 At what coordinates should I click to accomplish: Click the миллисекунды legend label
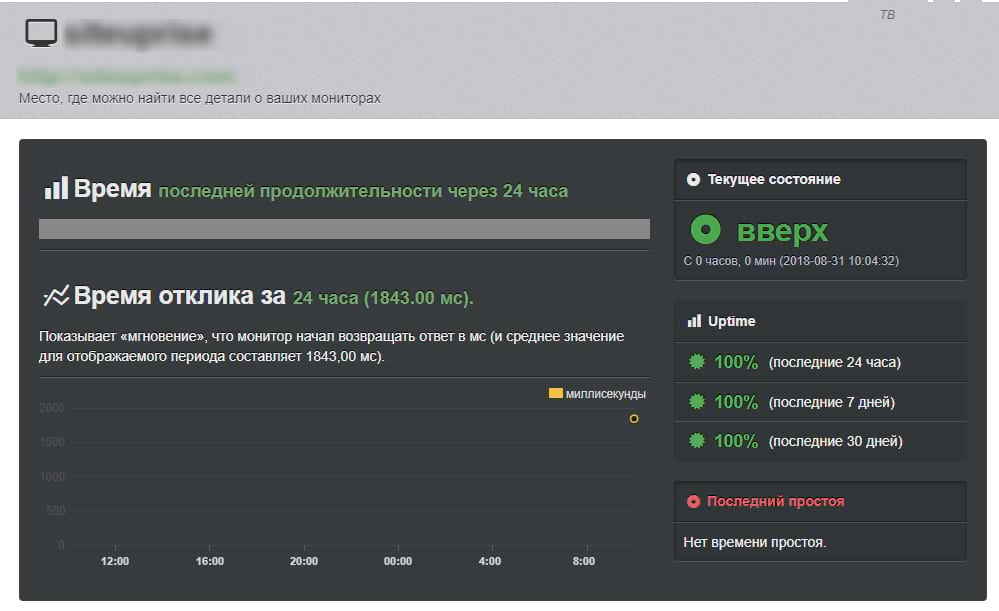(606, 394)
